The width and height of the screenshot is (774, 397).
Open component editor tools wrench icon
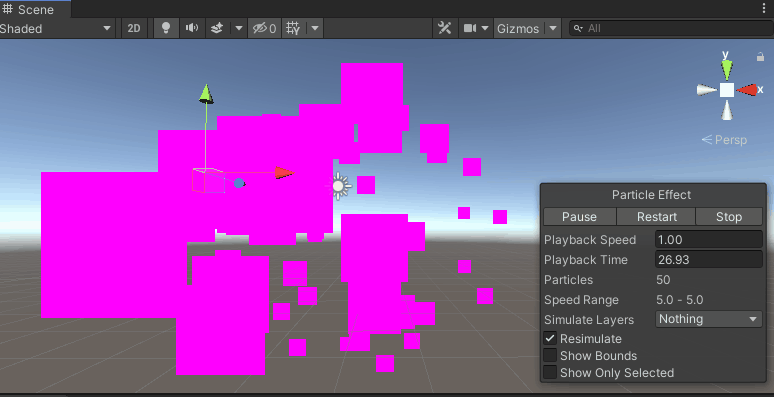pyautogui.click(x=444, y=29)
